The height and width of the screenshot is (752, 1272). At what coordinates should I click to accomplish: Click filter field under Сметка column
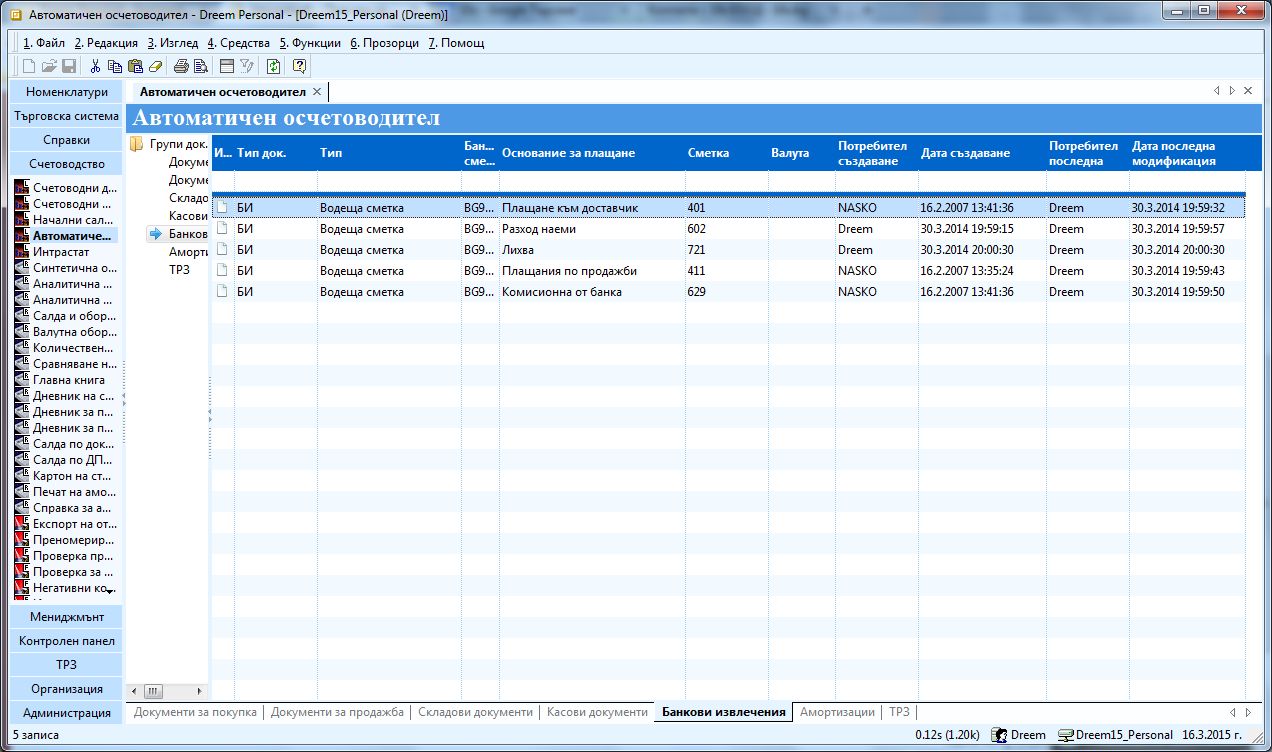726,182
